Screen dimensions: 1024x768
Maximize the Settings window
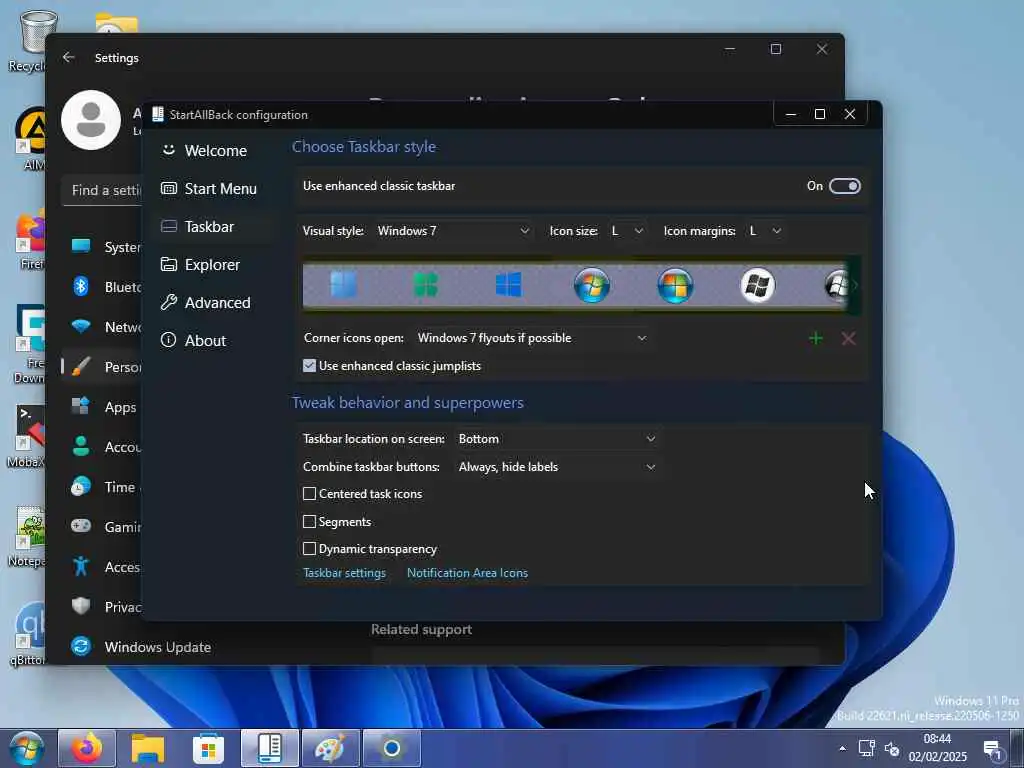pyautogui.click(x=776, y=49)
